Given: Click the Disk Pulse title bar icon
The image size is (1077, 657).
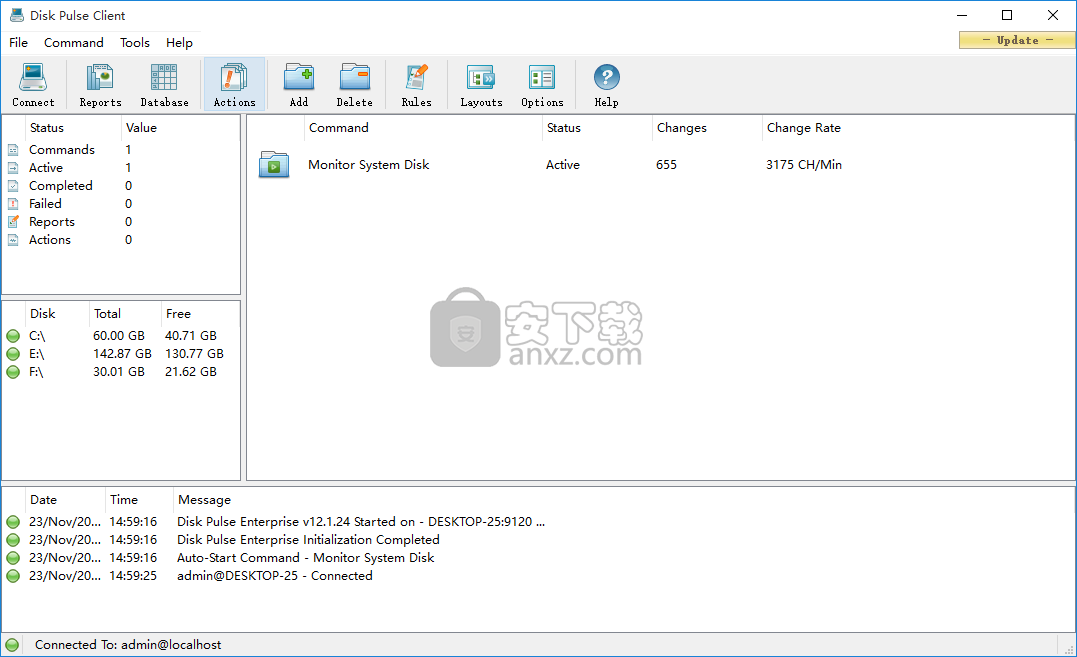Looking at the screenshot, I should click(16, 15).
